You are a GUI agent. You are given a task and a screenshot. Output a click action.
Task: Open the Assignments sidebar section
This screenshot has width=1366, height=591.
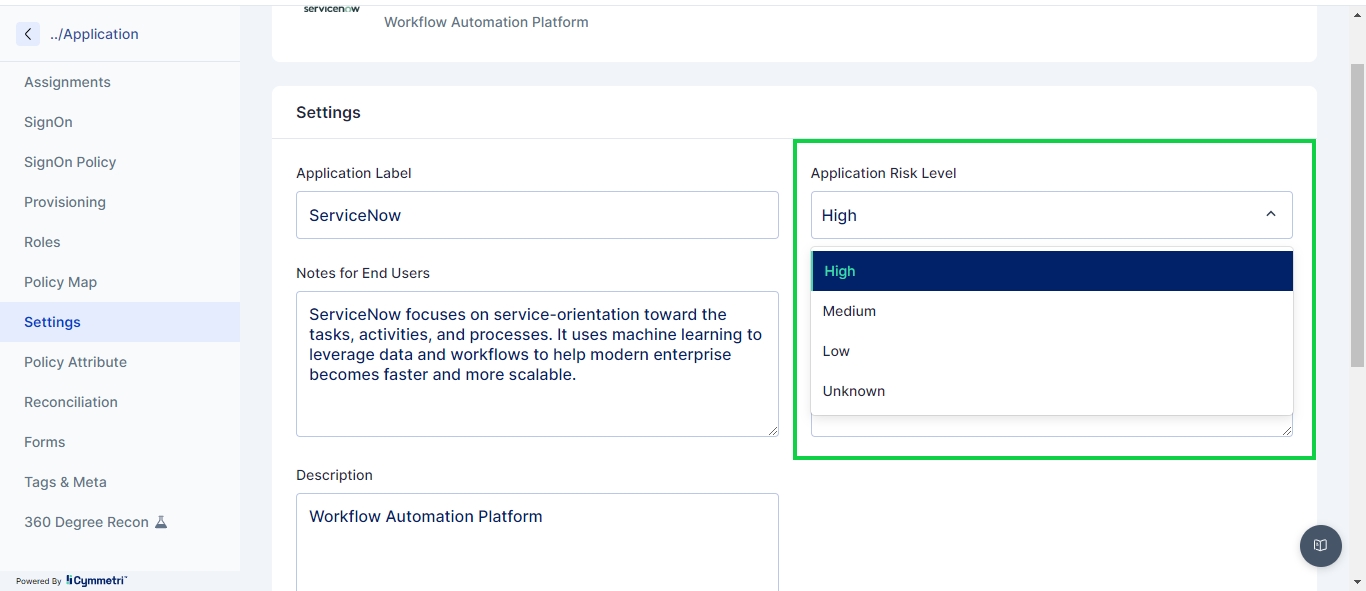pyautogui.click(x=67, y=82)
